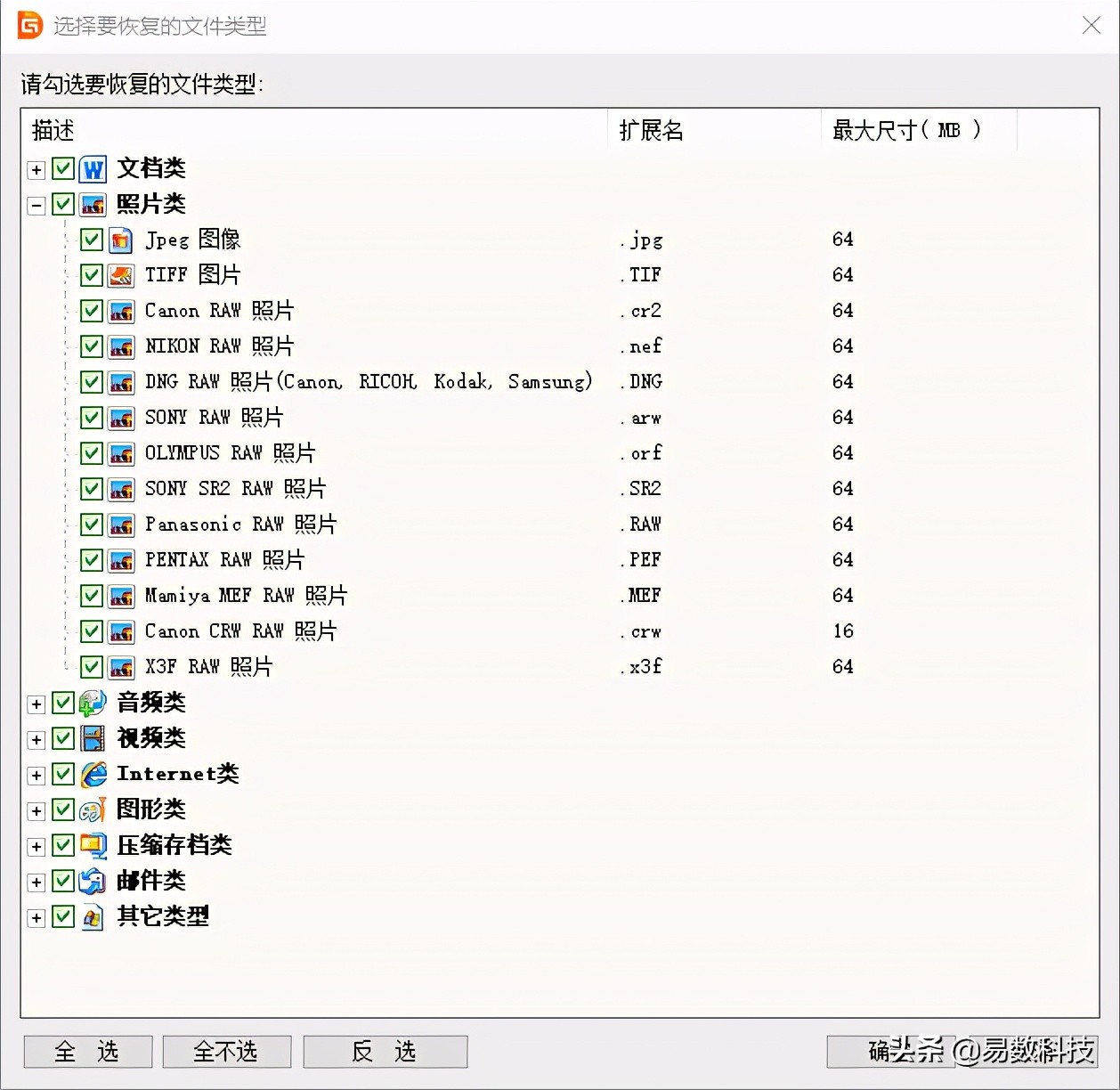
Task: Uncheck the X3F RAW 照片 checkbox
Action: tap(92, 667)
